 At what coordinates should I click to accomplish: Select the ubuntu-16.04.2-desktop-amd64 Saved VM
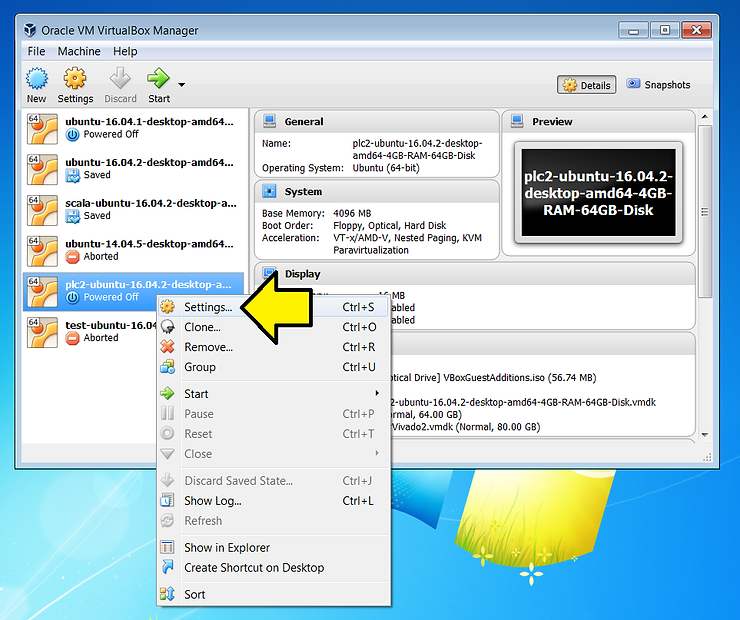(x=134, y=169)
